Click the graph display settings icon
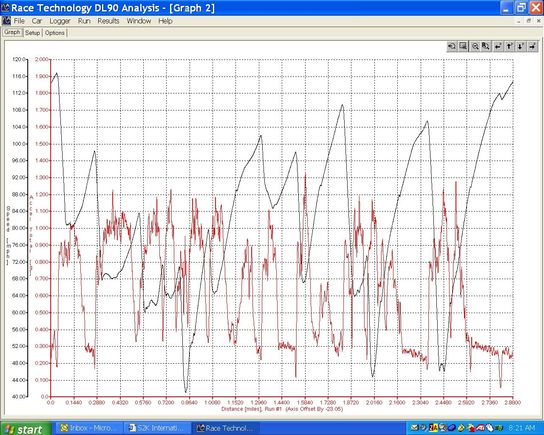The width and height of the screenshot is (544, 435). [463, 46]
